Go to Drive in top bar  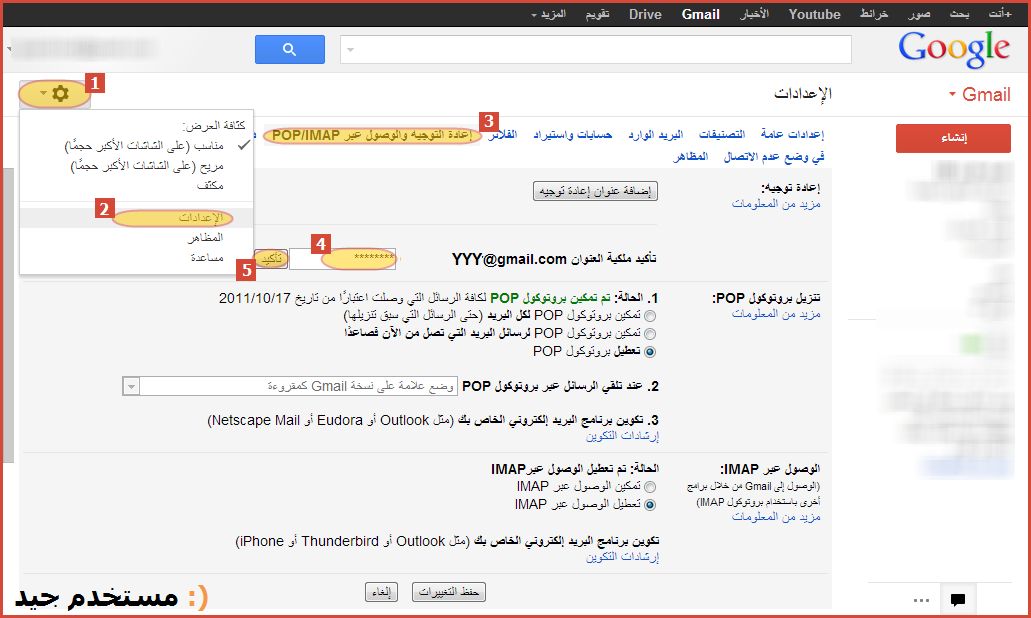coord(645,14)
